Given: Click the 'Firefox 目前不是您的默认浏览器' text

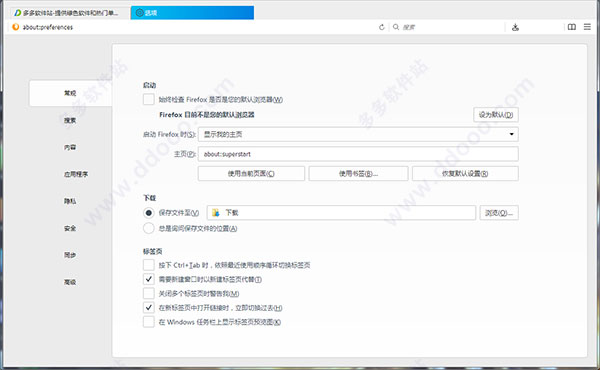Looking at the screenshot, I should [x=207, y=115].
